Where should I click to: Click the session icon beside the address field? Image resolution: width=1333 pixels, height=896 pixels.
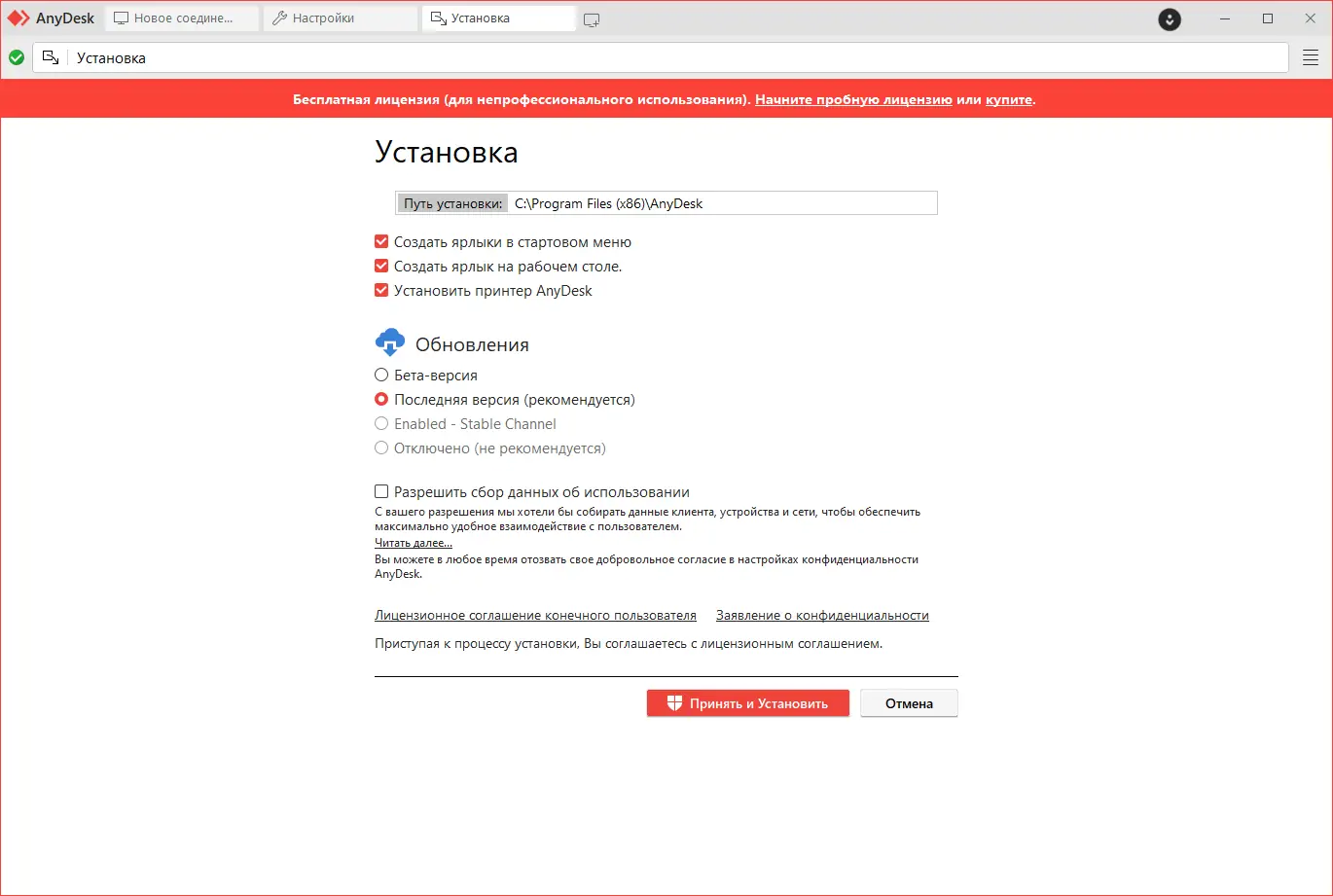point(51,57)
